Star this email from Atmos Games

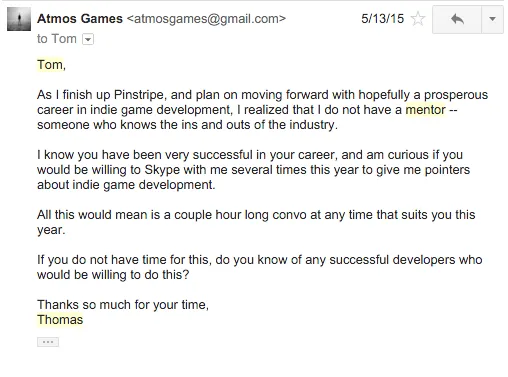click(x=418, y=19)
